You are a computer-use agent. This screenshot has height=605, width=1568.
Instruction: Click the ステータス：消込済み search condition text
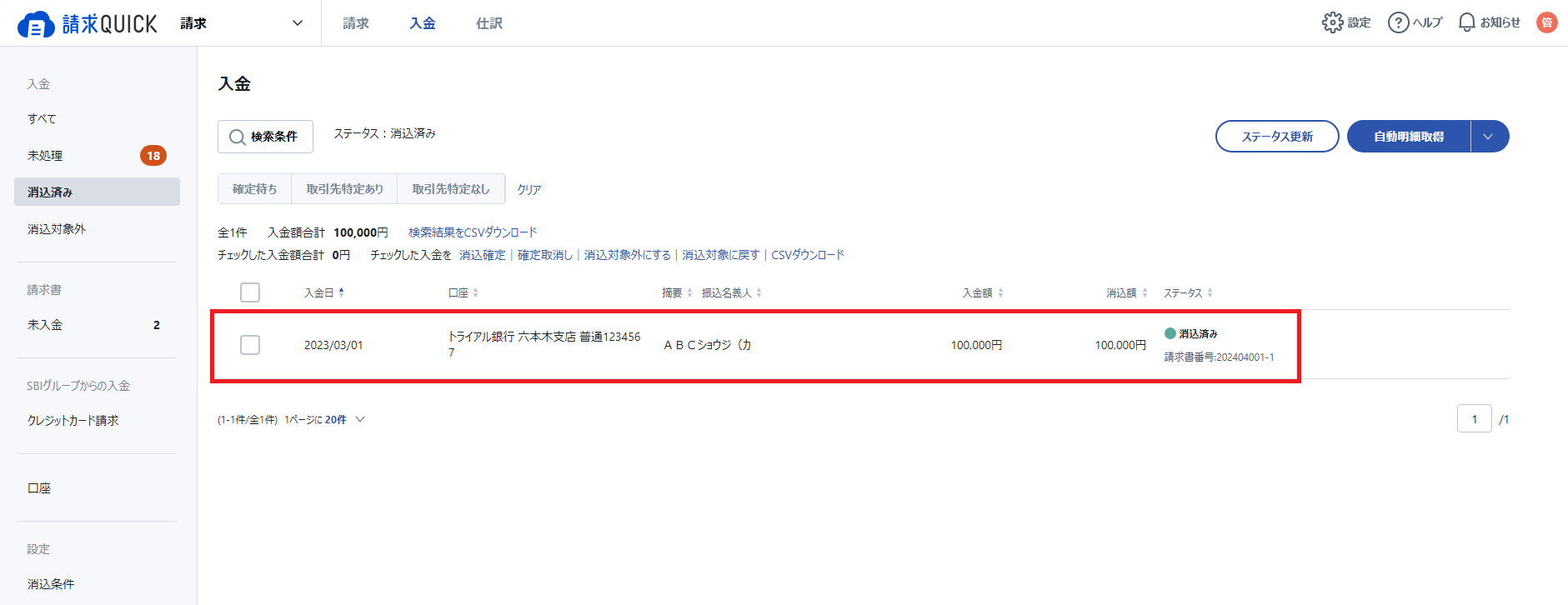[x=385, y=133]
